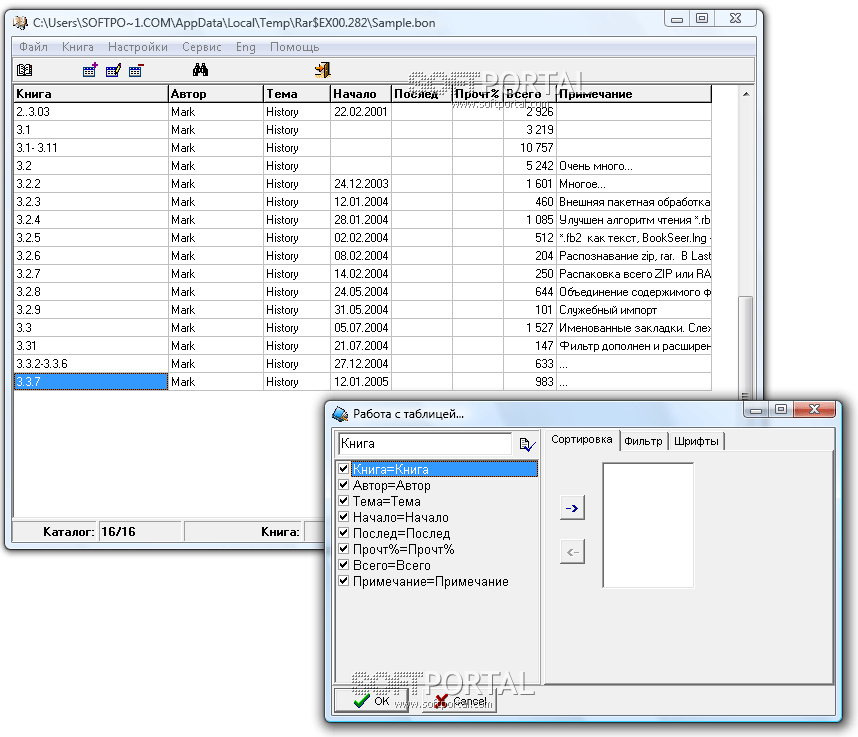The height and width of the screenshot is (737, 858).
Task: Click the date cell 05.07.2004
Action: (x=361, y=328)
